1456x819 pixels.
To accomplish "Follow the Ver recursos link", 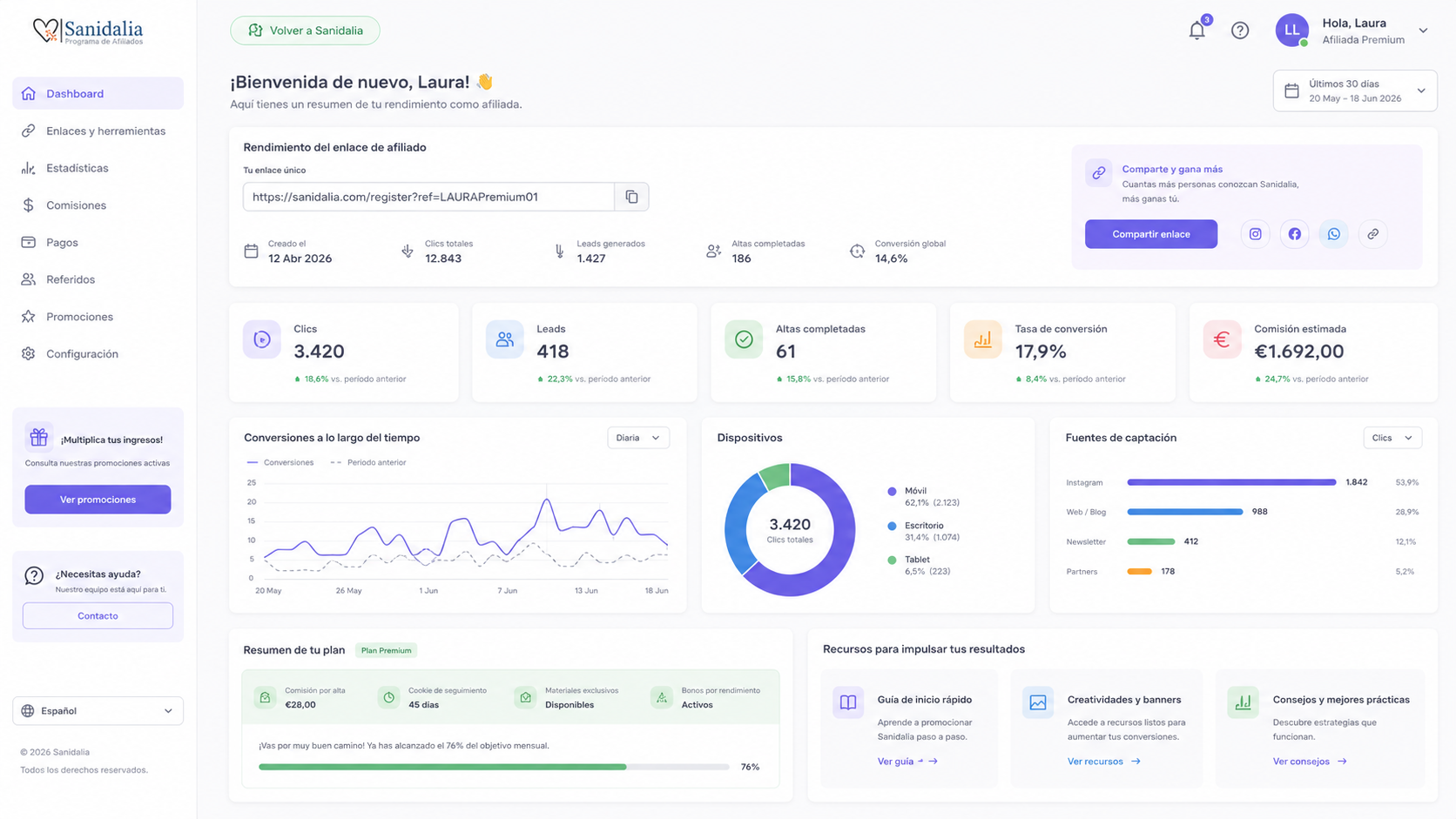I will point(1104,762).
